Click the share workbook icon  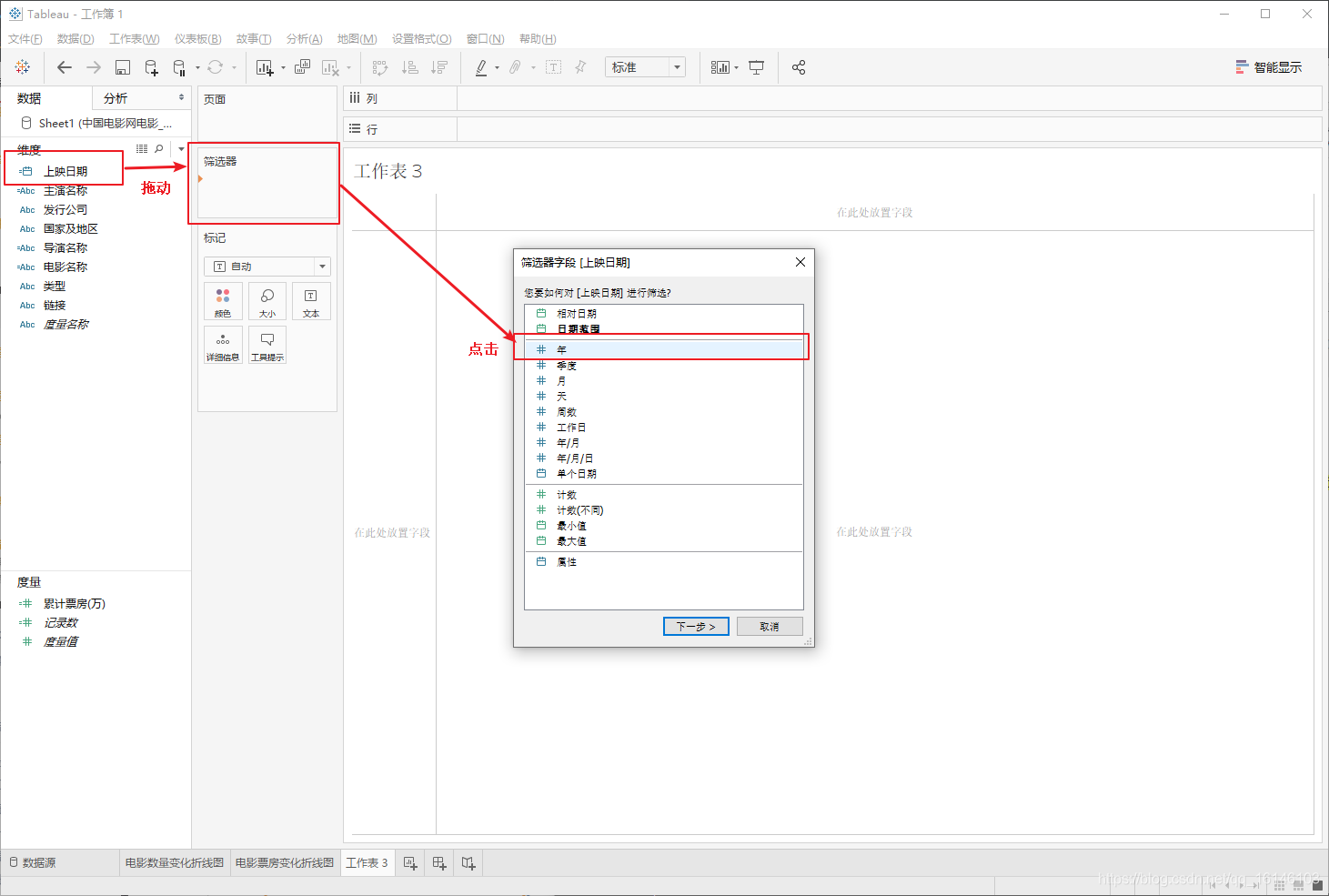799,67
